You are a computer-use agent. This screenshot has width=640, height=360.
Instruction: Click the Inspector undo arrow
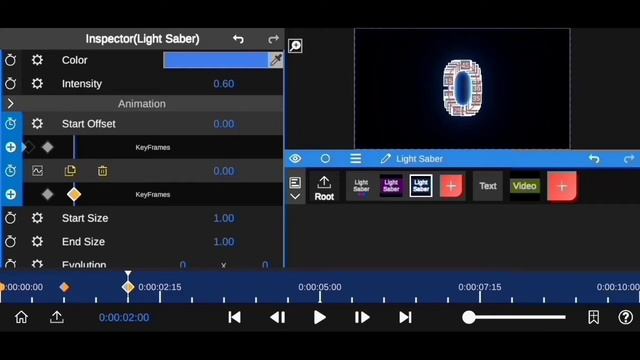pyautogui.click(x=238, y=39)
